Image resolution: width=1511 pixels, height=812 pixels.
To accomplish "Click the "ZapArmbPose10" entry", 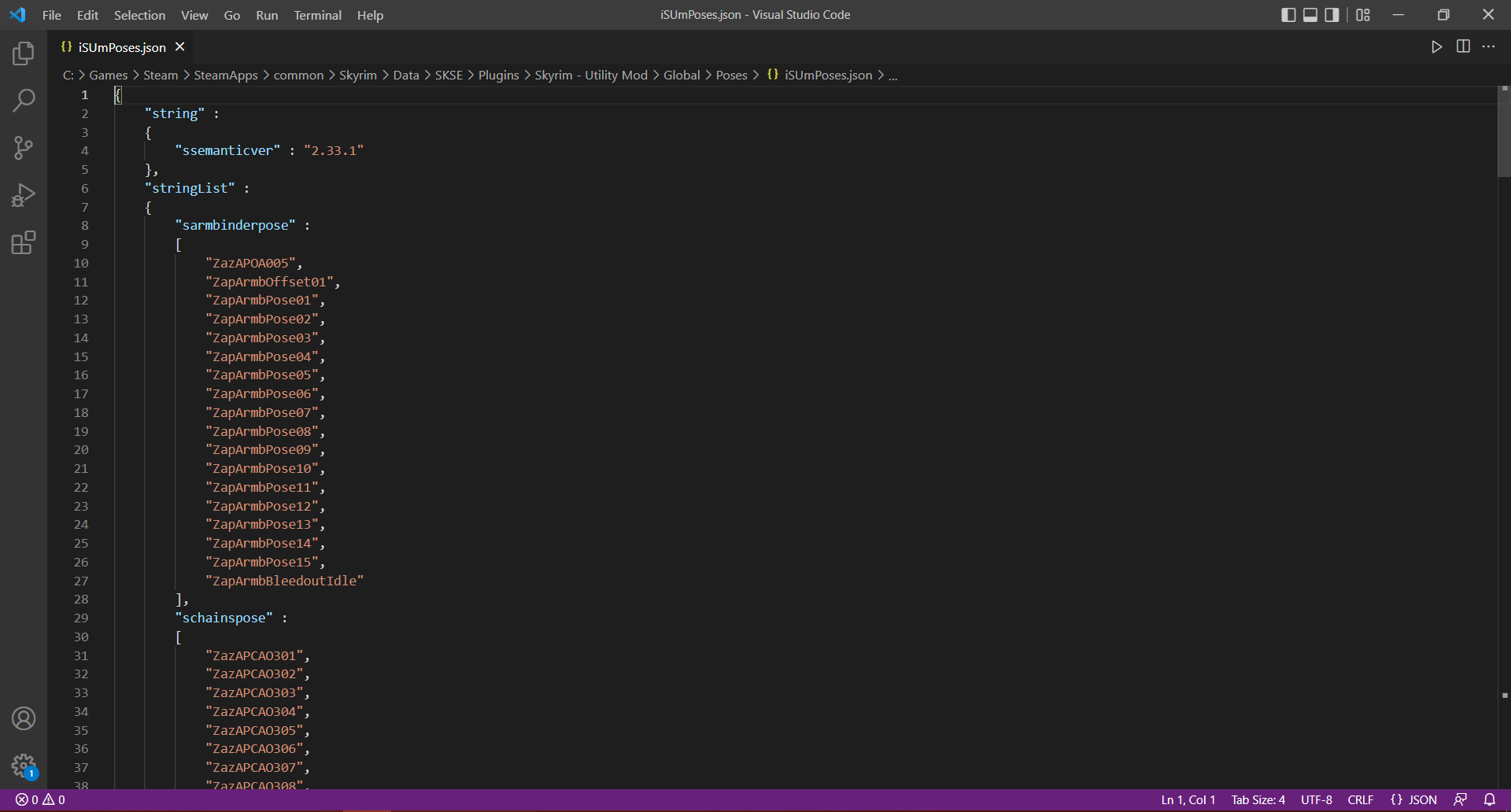I will (x=262, y=469).
